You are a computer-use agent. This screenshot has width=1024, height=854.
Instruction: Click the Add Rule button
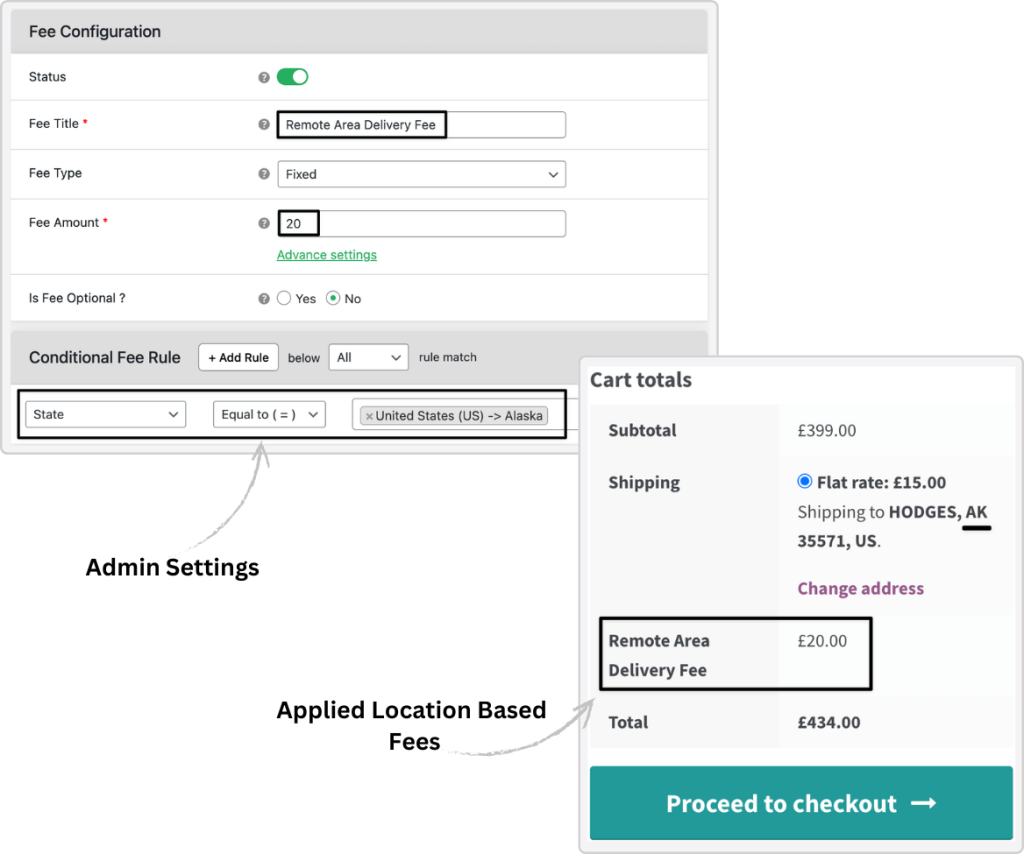point(238,357)
